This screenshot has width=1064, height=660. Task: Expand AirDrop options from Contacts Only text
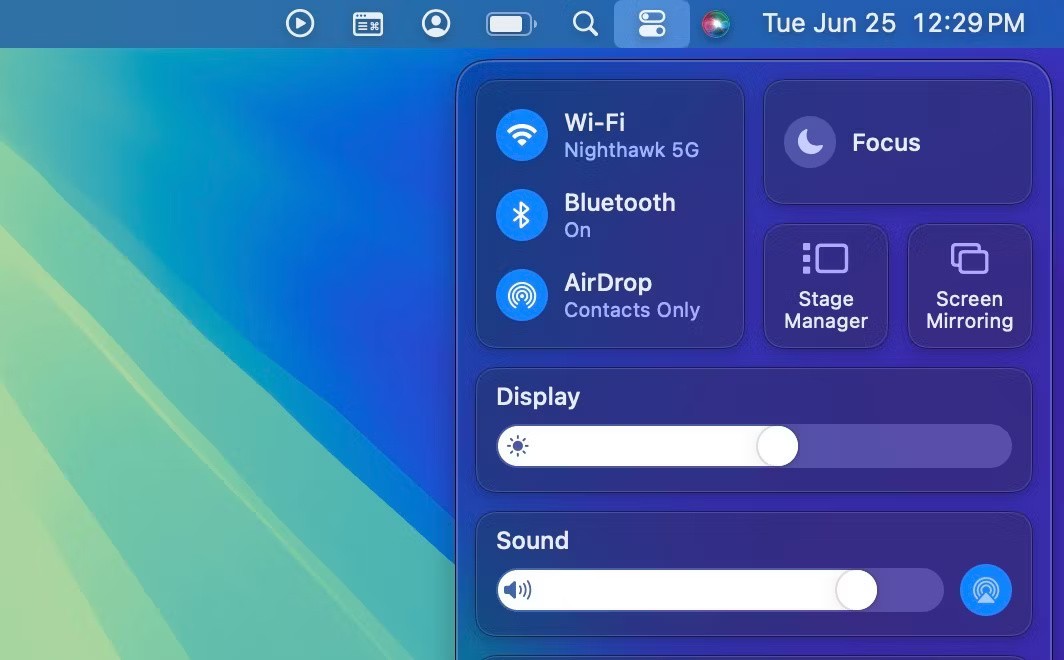click(631, 310)
